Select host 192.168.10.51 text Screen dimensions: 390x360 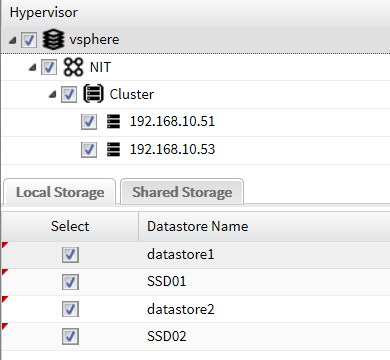pyautogui.click(x=172, y=121)
